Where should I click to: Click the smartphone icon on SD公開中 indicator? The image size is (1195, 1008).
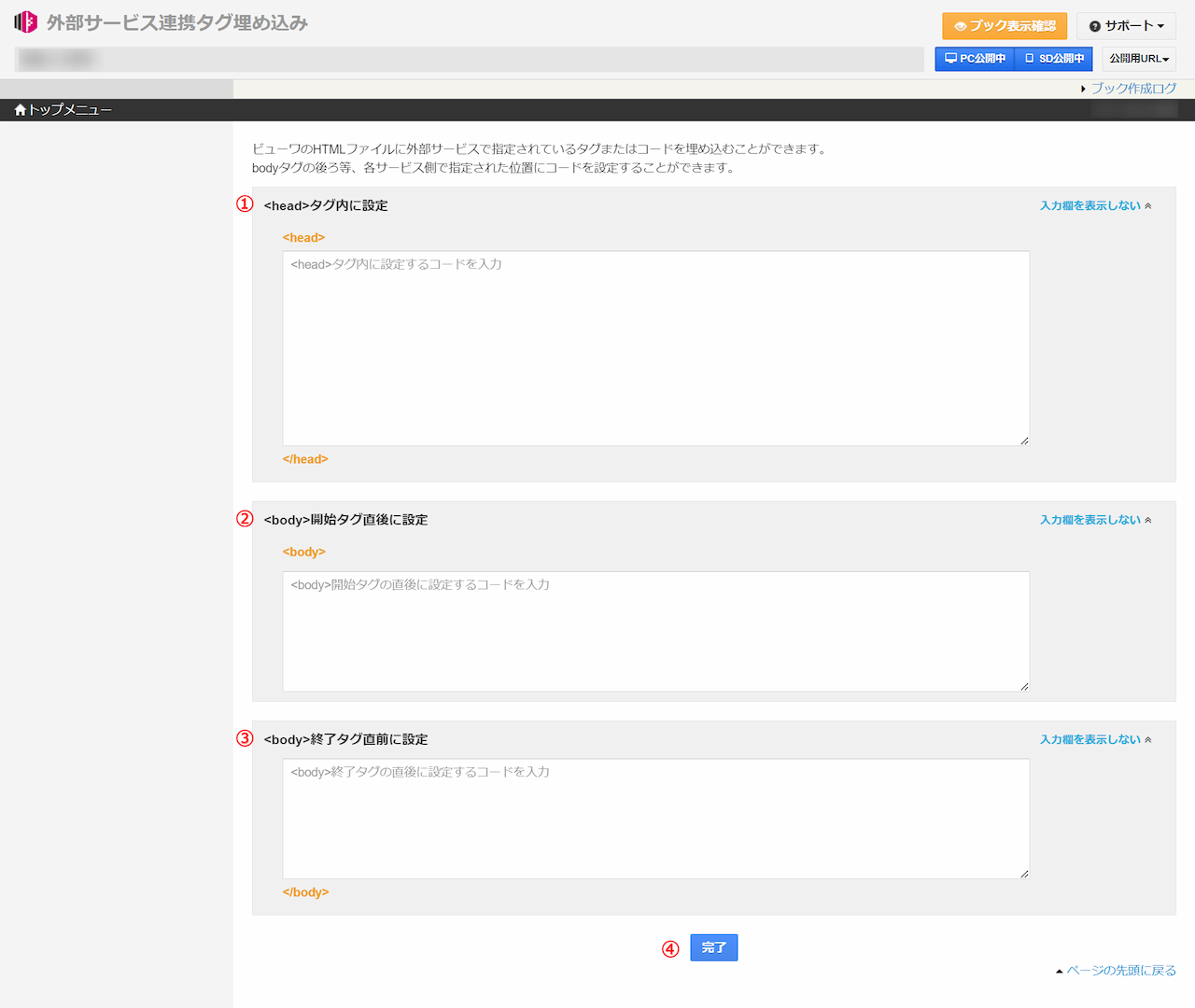click(1030, 58)
